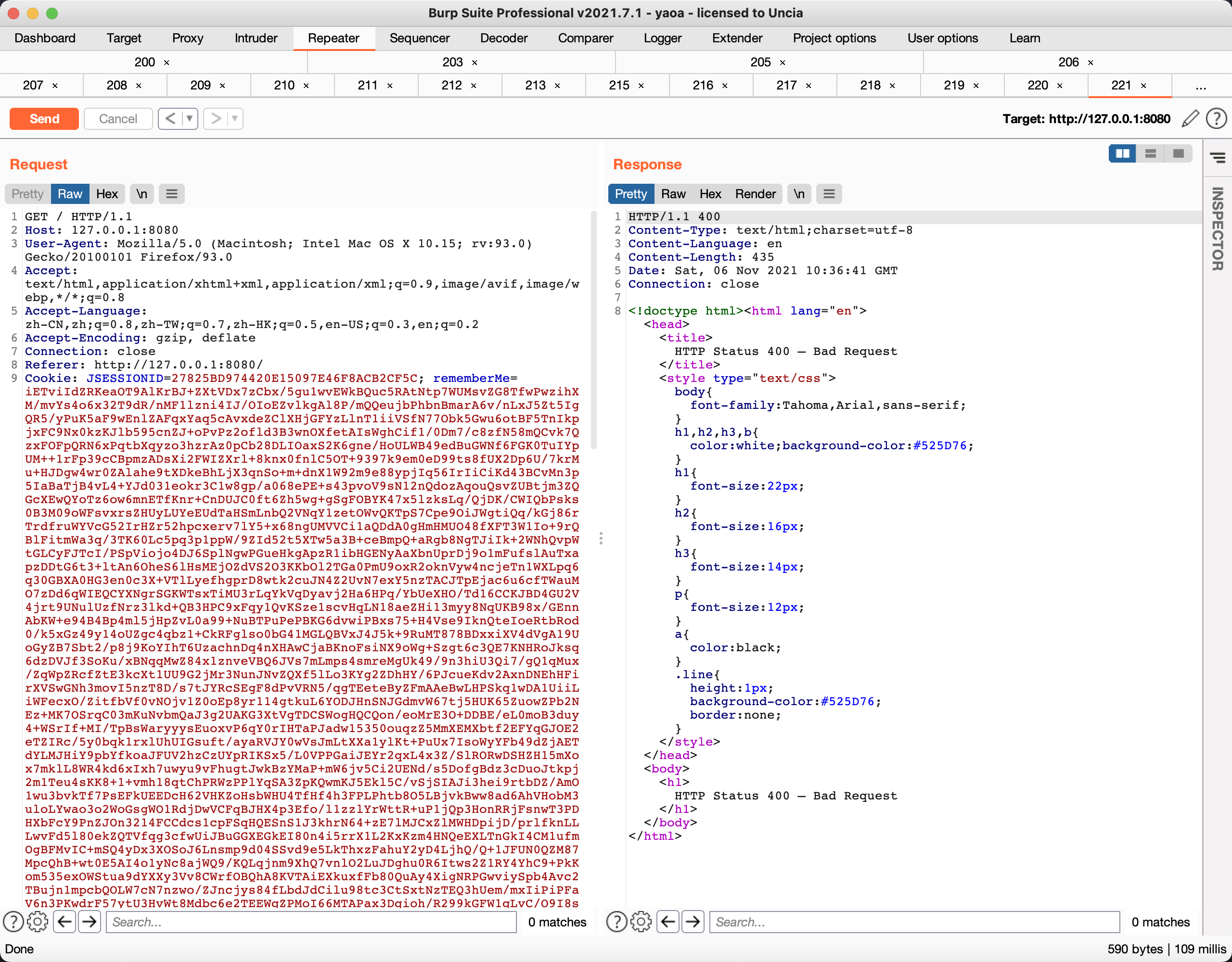This screenshot has height=962, width=1232.
Task: Click the macOS green fullscreen button
Action: (x=52, y=13)
